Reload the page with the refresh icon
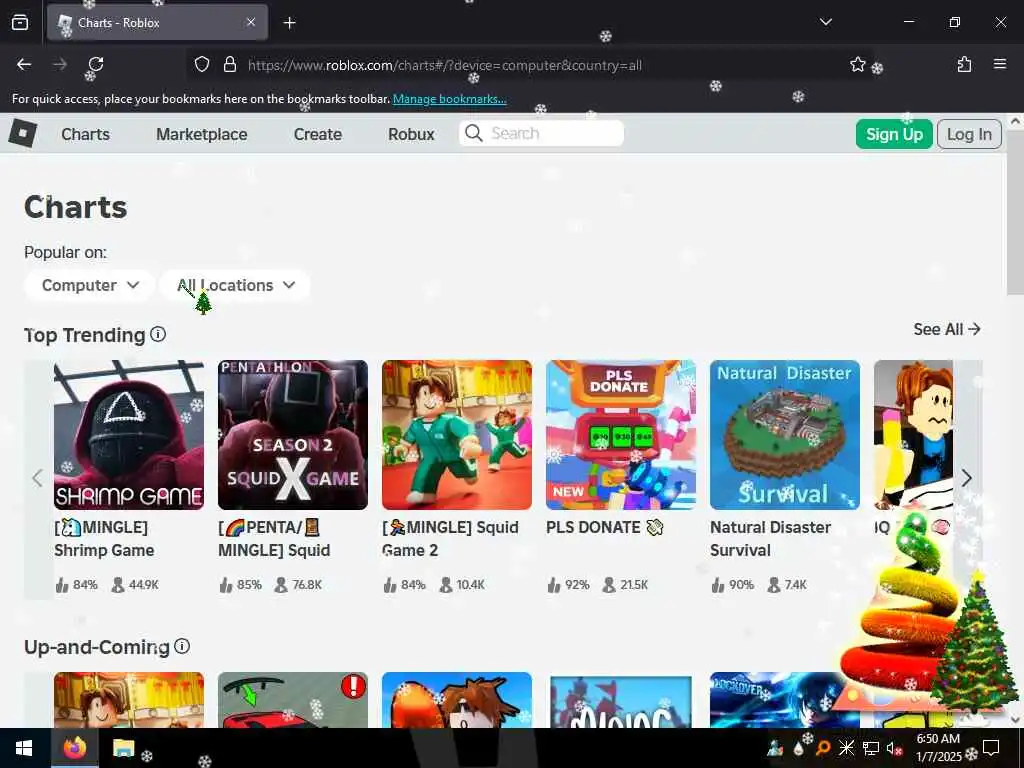This screenshot has width=1024, height=768. point(96,64)
